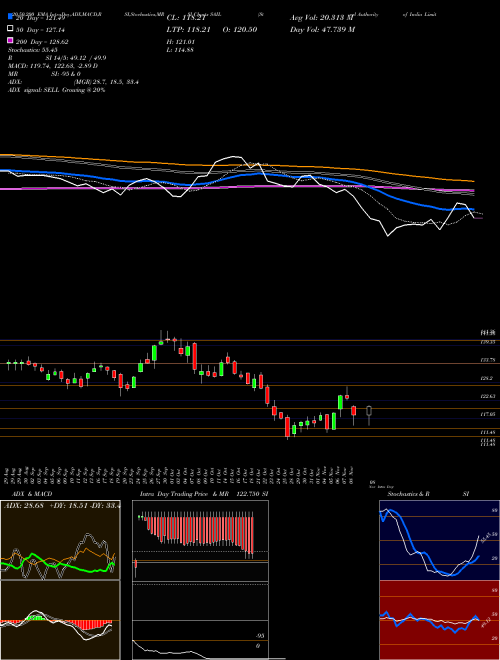This screenshot has width=500, height=660.
Task: Click the 'L: 114.88' low price
Action: 182,50
